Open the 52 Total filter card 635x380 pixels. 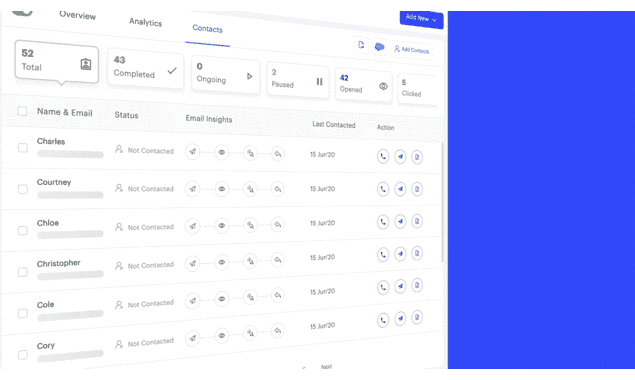click(57, 62)
